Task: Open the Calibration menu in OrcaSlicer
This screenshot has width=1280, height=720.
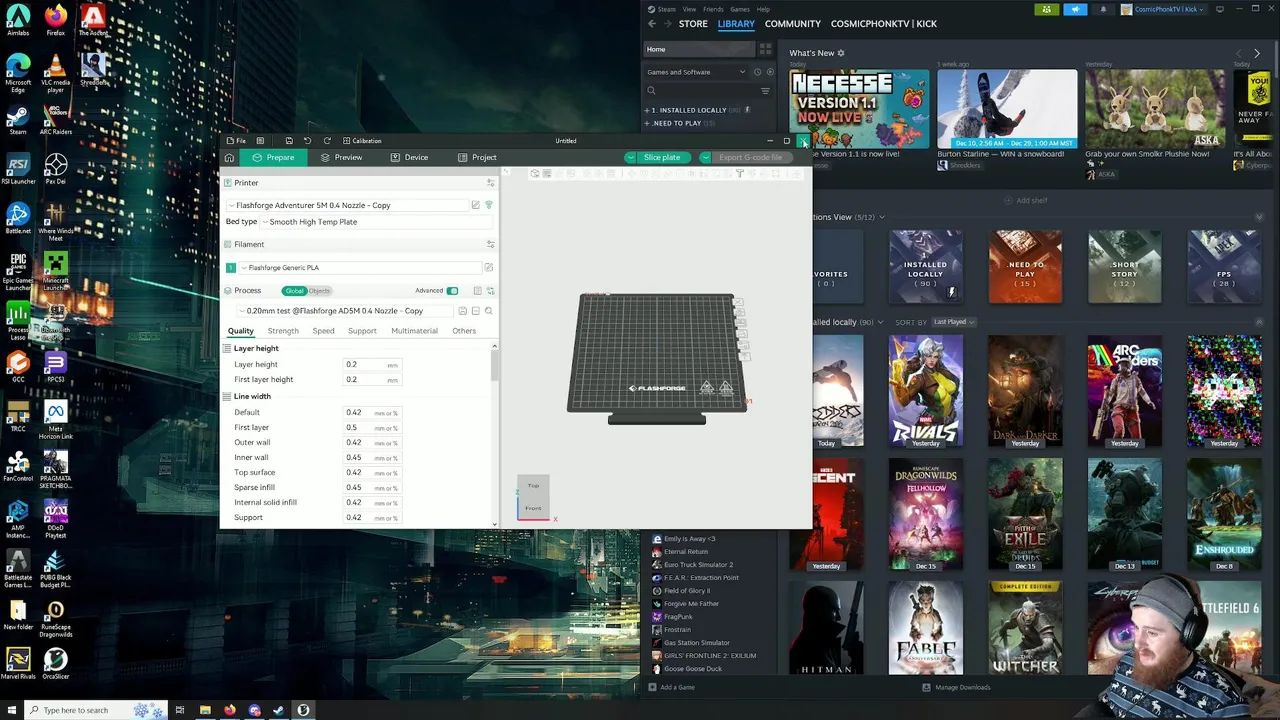Action: [x=362, y=141]
